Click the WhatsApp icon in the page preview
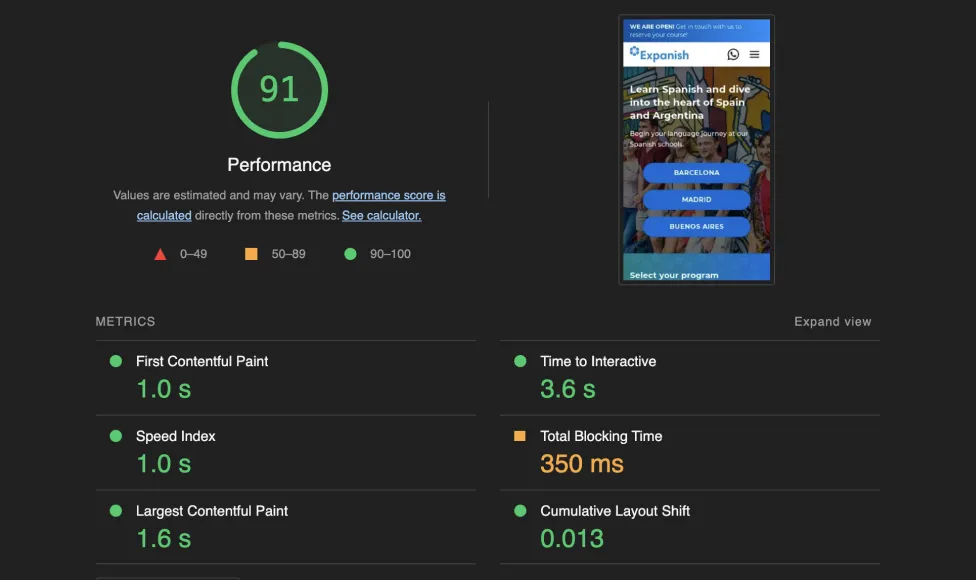This screenshot has height=580, width=976. (x=733, y=55)
